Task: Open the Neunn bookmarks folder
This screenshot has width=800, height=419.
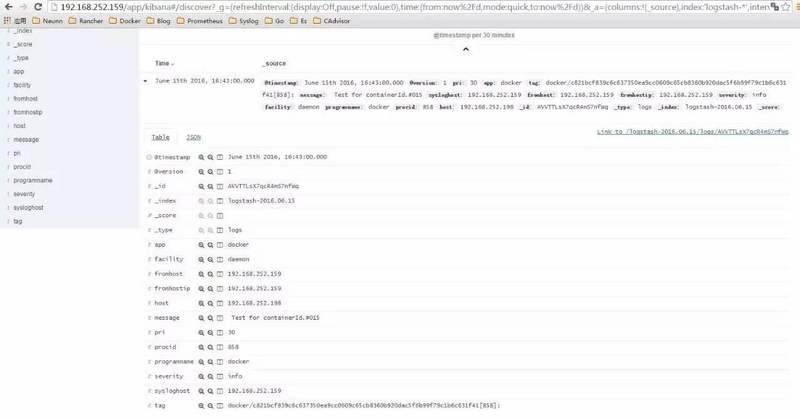Action: 47,21
